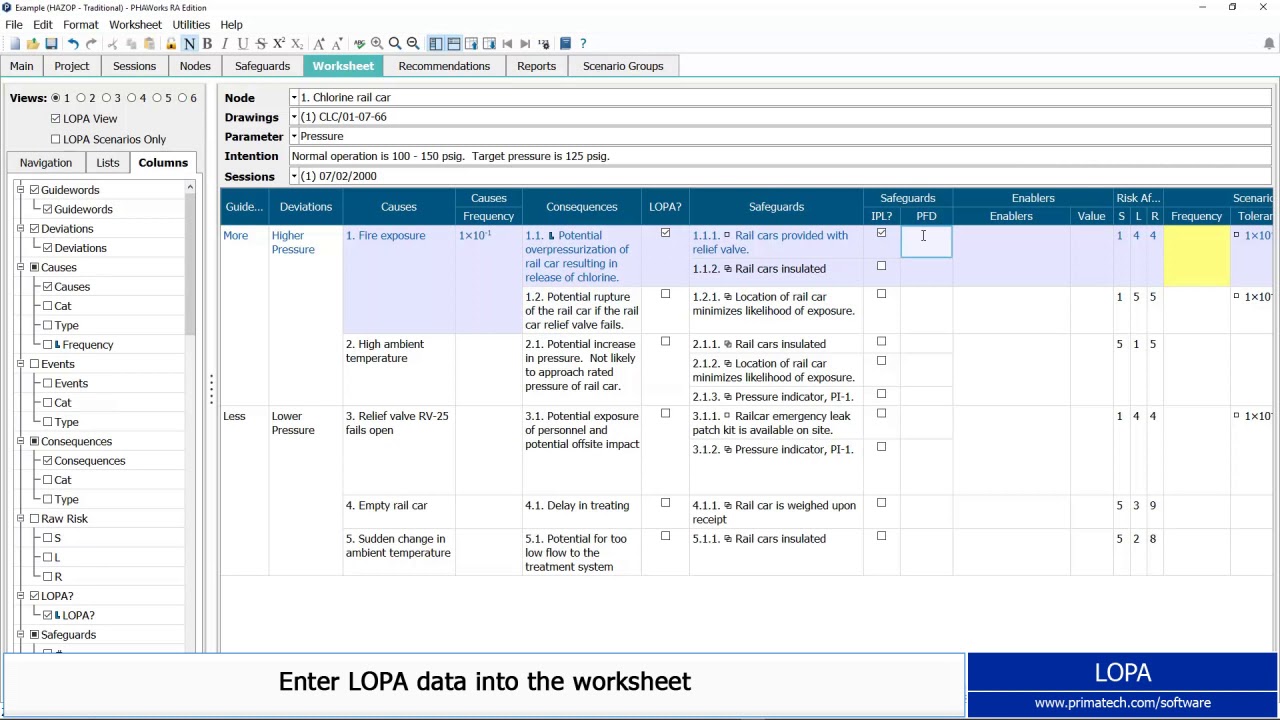Open the Parameter dropdown arrow
Screen dimensions: 1280x720
(x=294, y=136)
